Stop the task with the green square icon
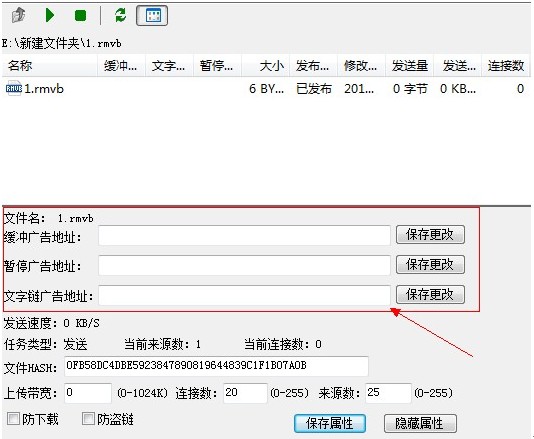 pos(80,15)
